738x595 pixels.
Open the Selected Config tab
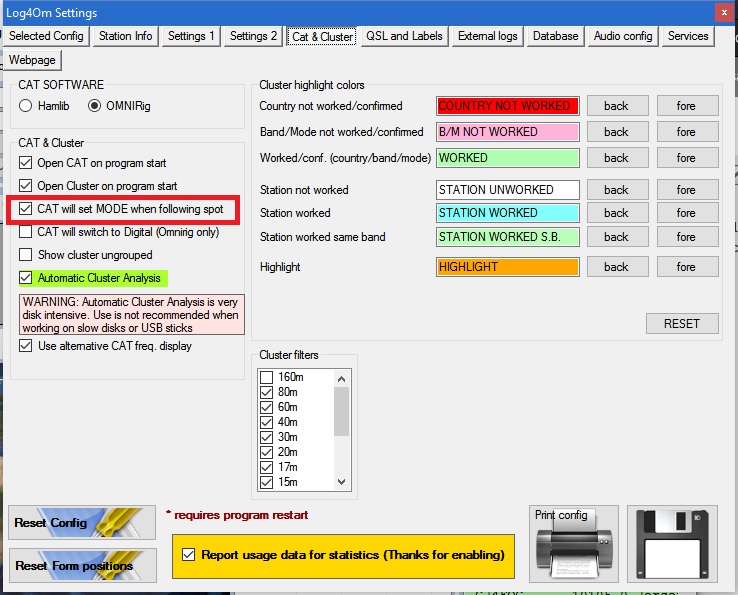(x=46, y=36)
